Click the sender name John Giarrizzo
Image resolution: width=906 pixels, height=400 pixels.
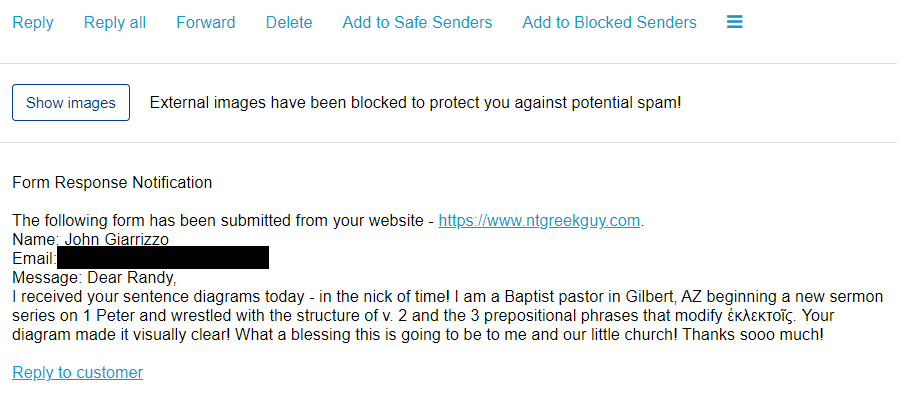tap(116, 240)
